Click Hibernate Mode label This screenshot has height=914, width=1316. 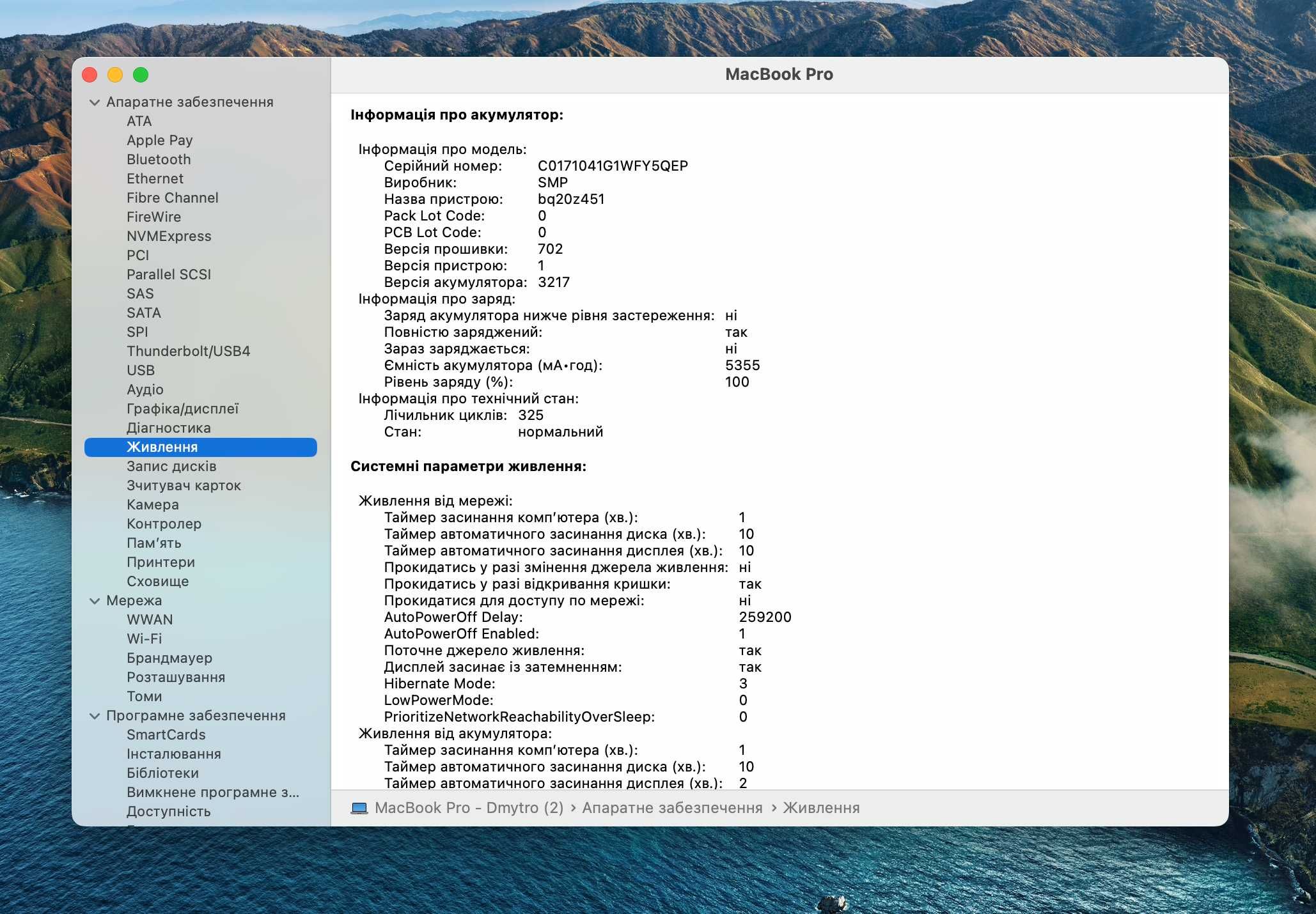[439, 684]
